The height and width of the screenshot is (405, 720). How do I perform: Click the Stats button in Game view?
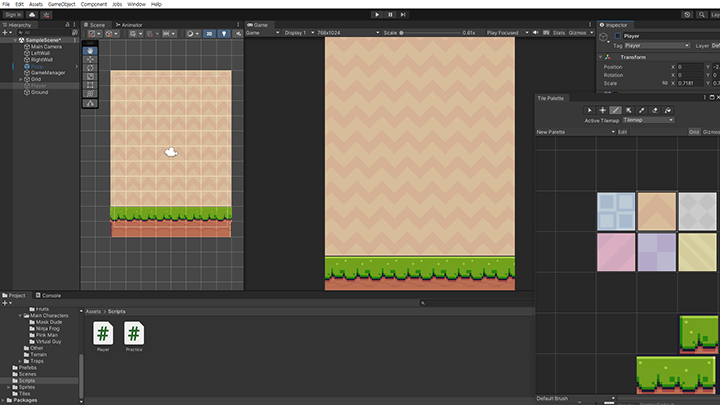559,33
